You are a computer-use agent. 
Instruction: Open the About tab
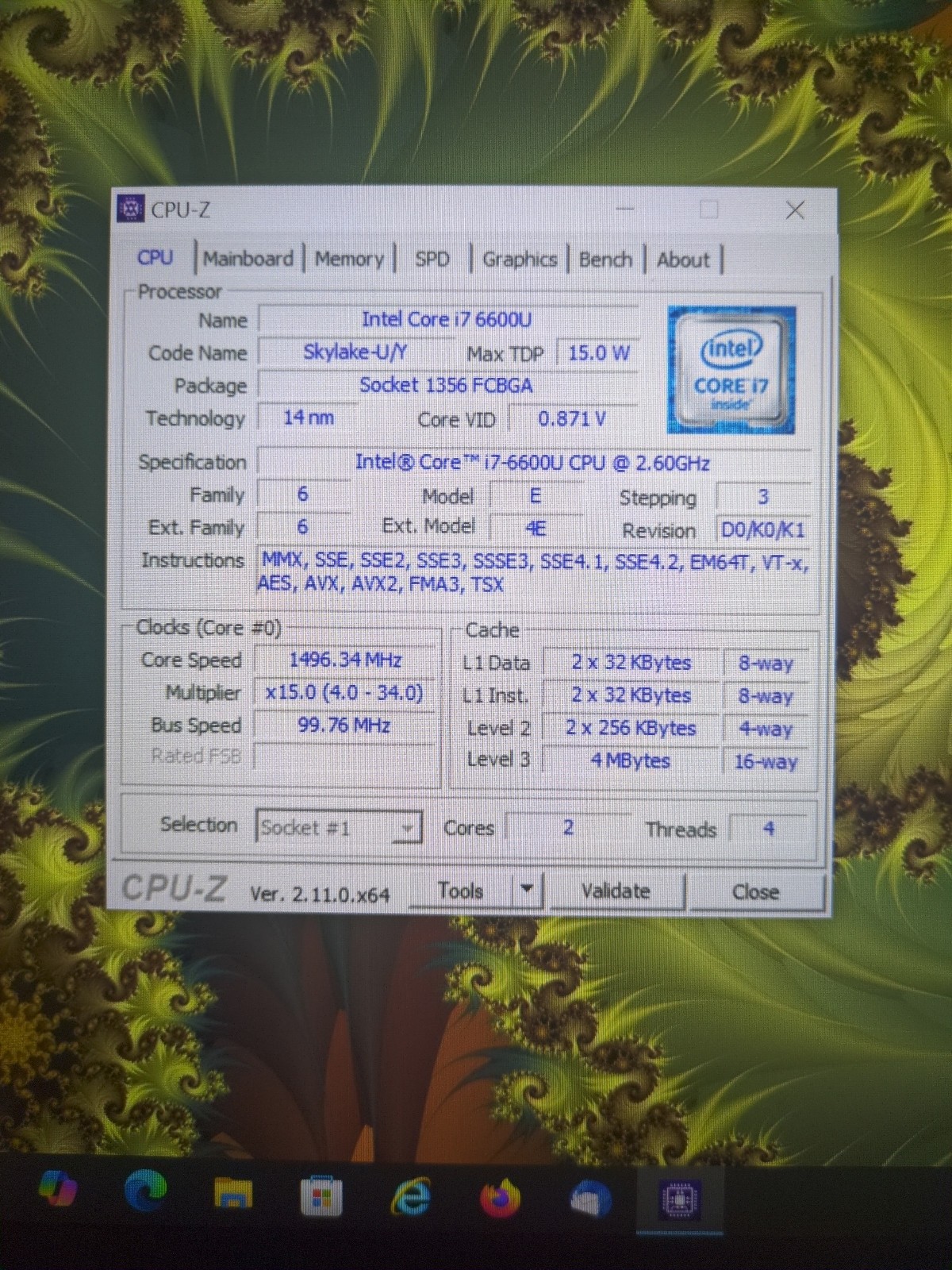[683, 260]
